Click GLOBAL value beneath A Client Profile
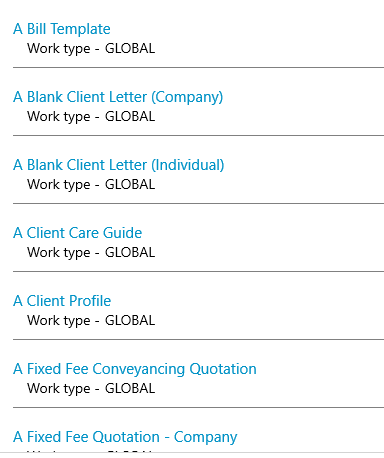 130,320
